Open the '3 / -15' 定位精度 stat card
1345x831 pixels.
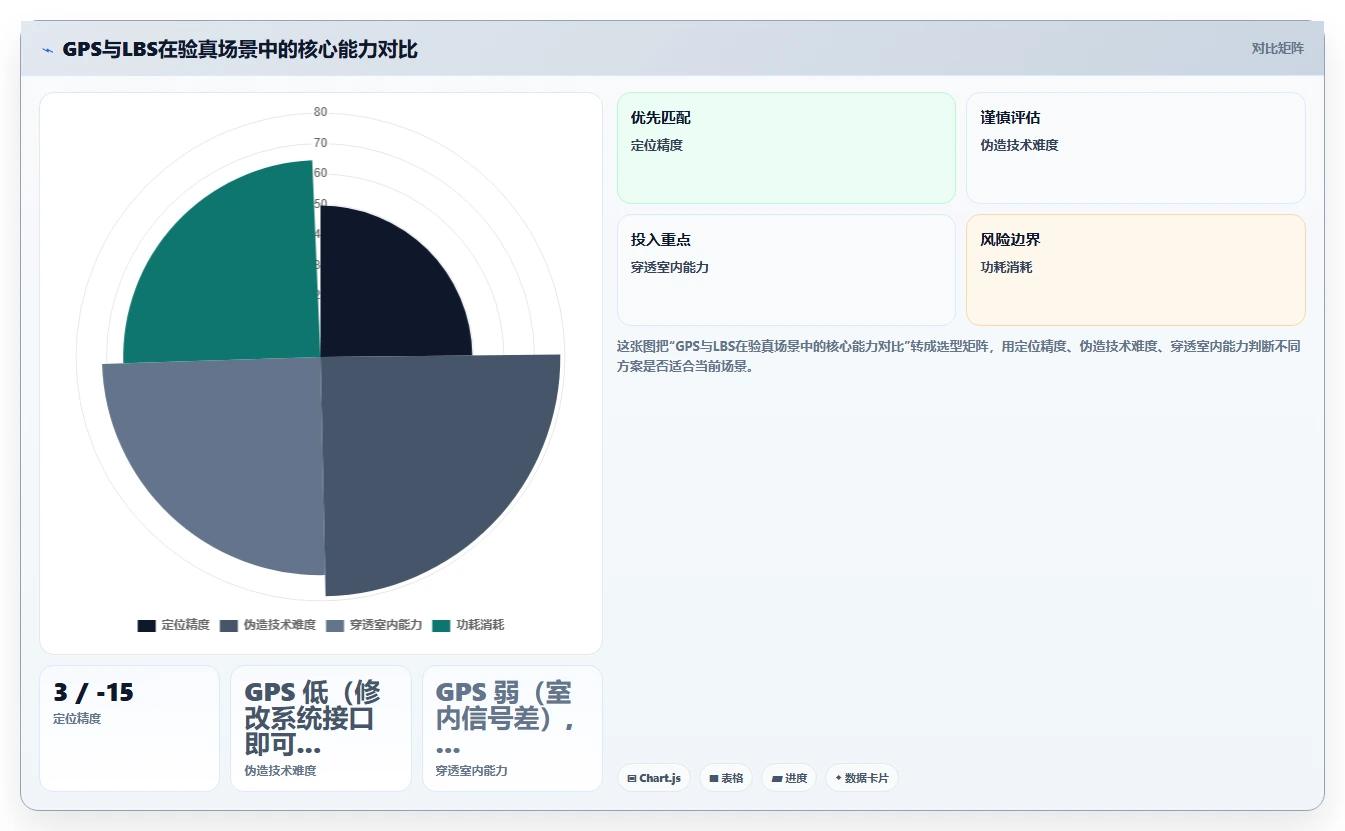pyautogui.click(x=129, y=728)
